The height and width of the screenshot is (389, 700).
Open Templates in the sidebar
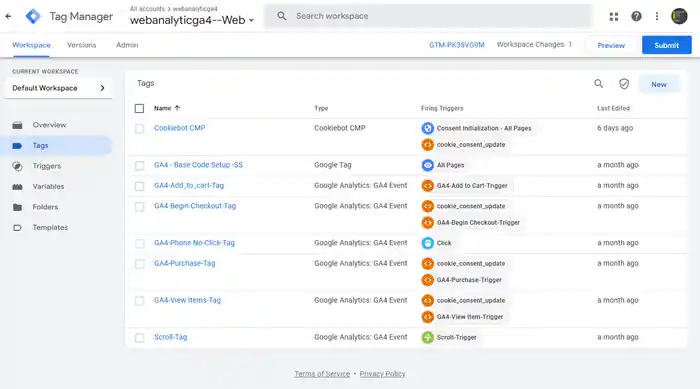coord(50,228)
